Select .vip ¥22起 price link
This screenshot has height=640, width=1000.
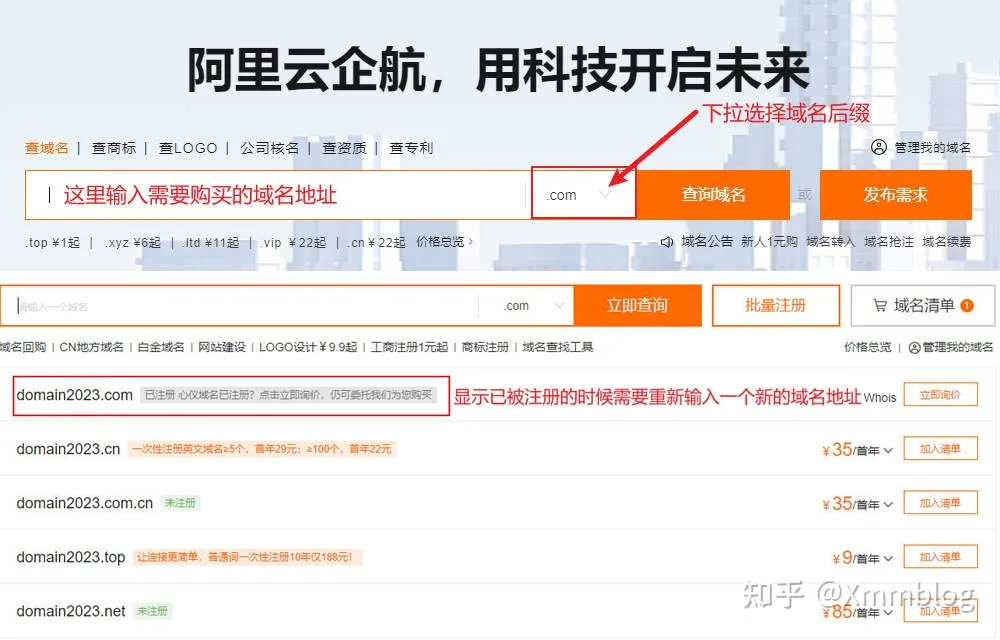[x=293, y=242]
